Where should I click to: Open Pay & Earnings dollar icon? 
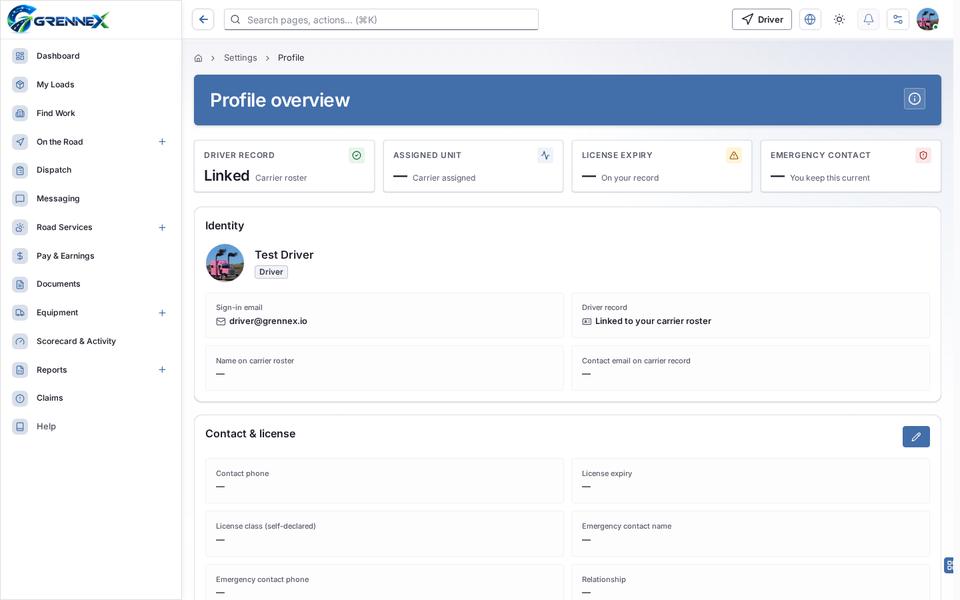tap(20, 256)
